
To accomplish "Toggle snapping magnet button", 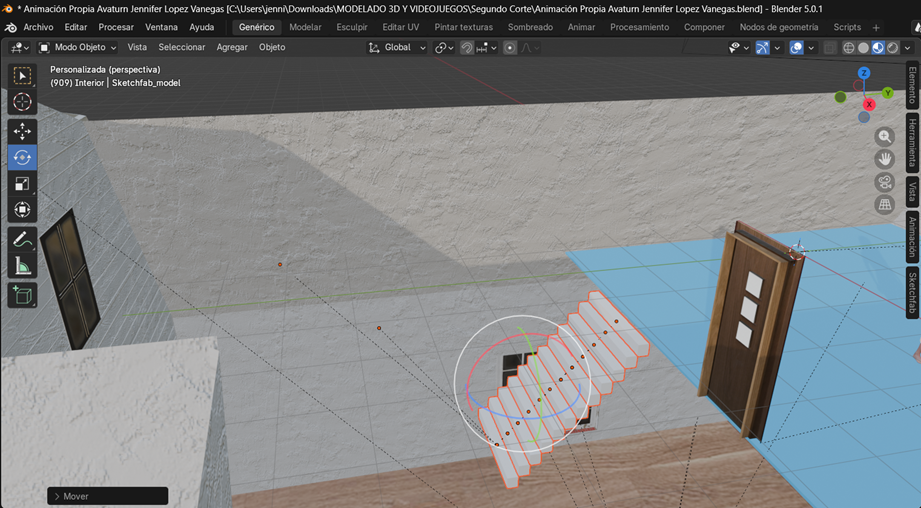I will coord(467,47).
